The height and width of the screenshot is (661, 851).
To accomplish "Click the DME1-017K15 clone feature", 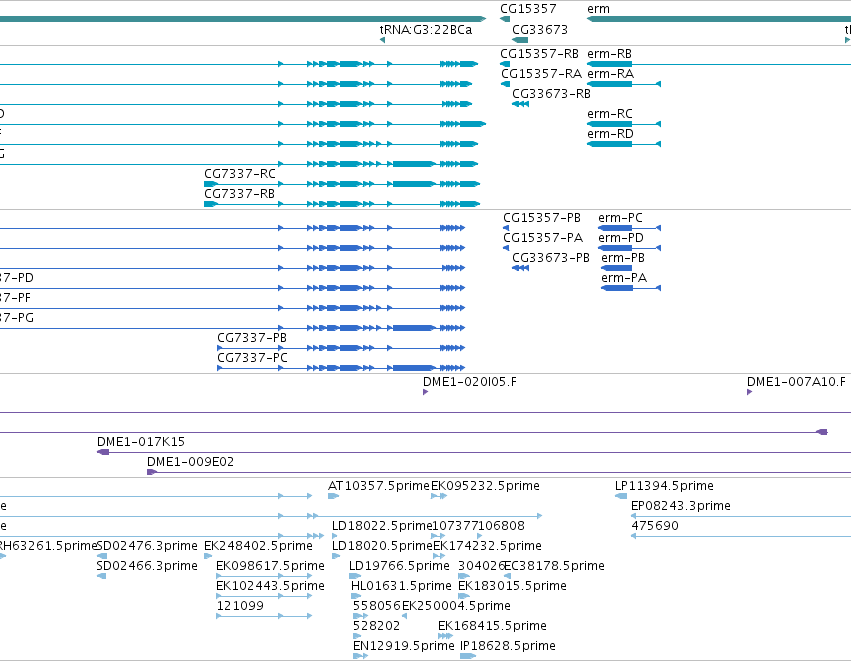I will 474,452.
